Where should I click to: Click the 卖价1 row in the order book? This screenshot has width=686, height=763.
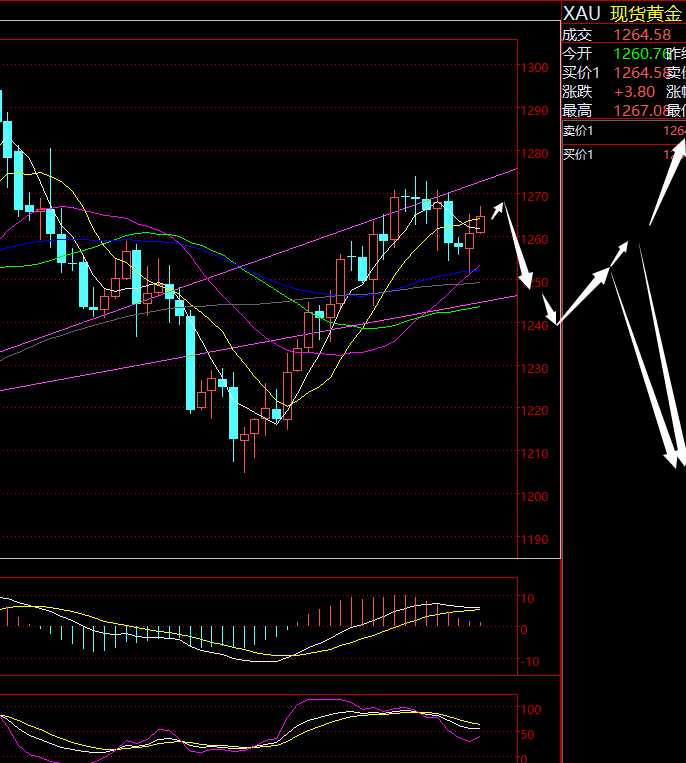coord(624,131)
